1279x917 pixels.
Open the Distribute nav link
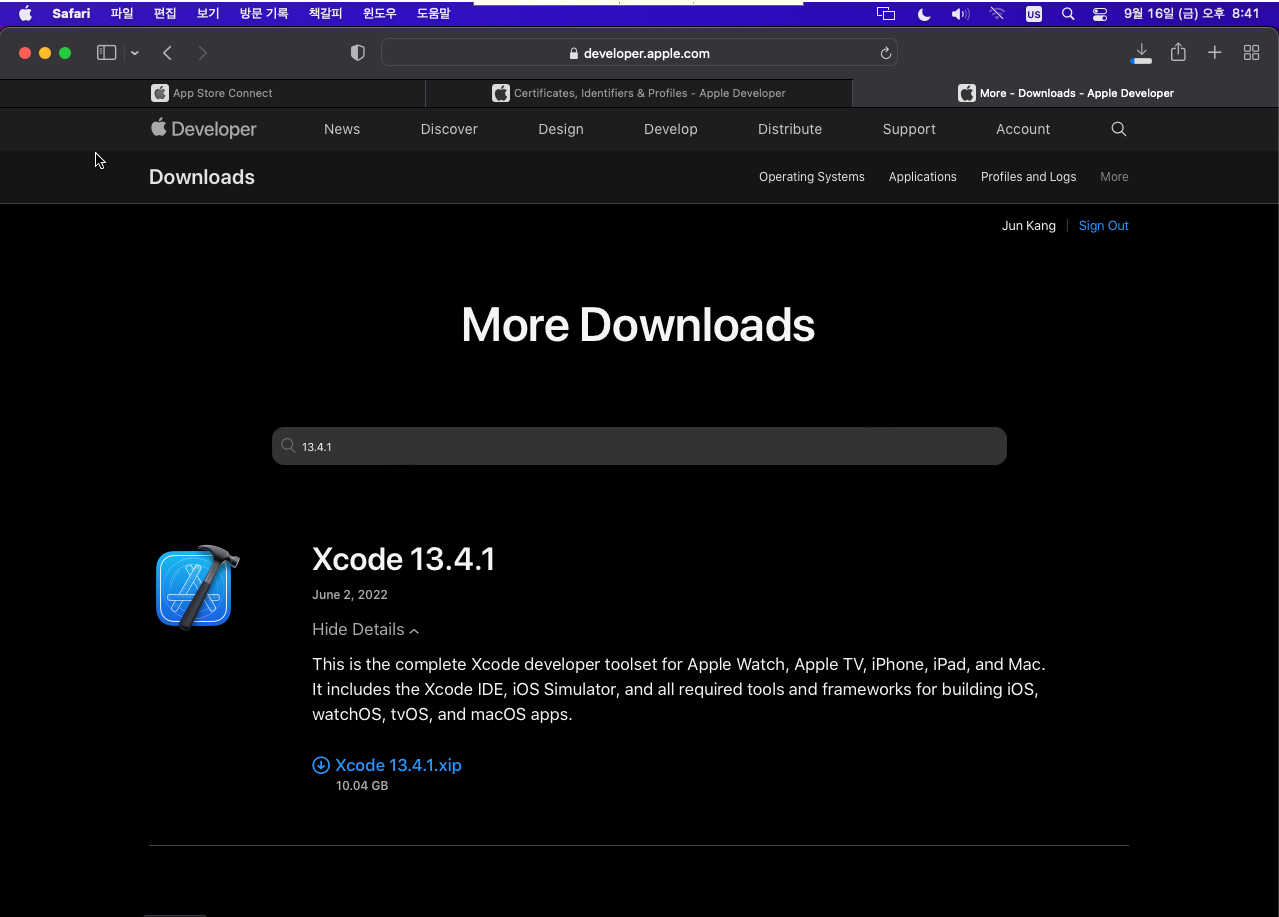coord(790,129)
